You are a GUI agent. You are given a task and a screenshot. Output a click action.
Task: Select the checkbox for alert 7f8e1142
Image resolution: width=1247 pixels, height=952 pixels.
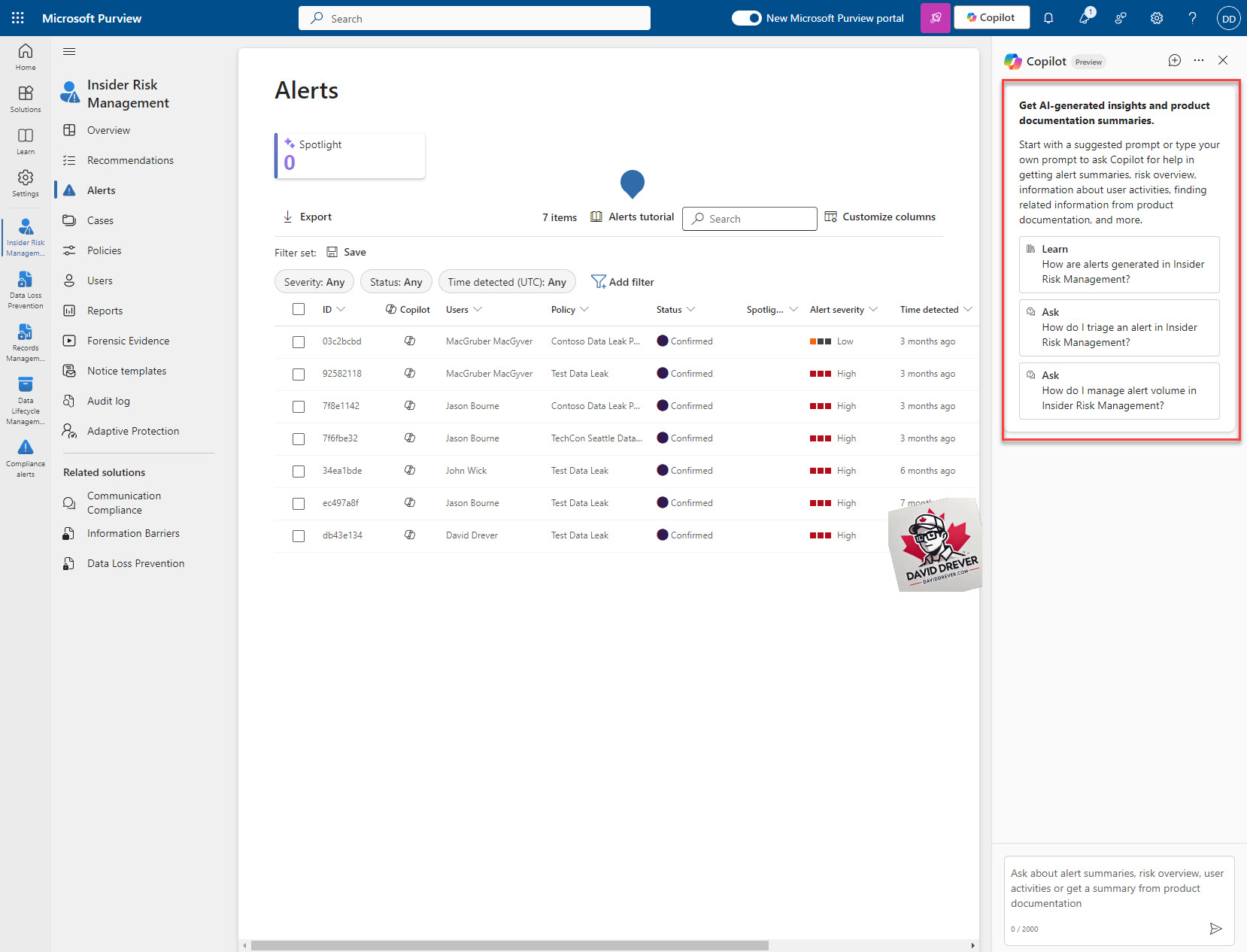pyautogui.click(x=299, y=407)
